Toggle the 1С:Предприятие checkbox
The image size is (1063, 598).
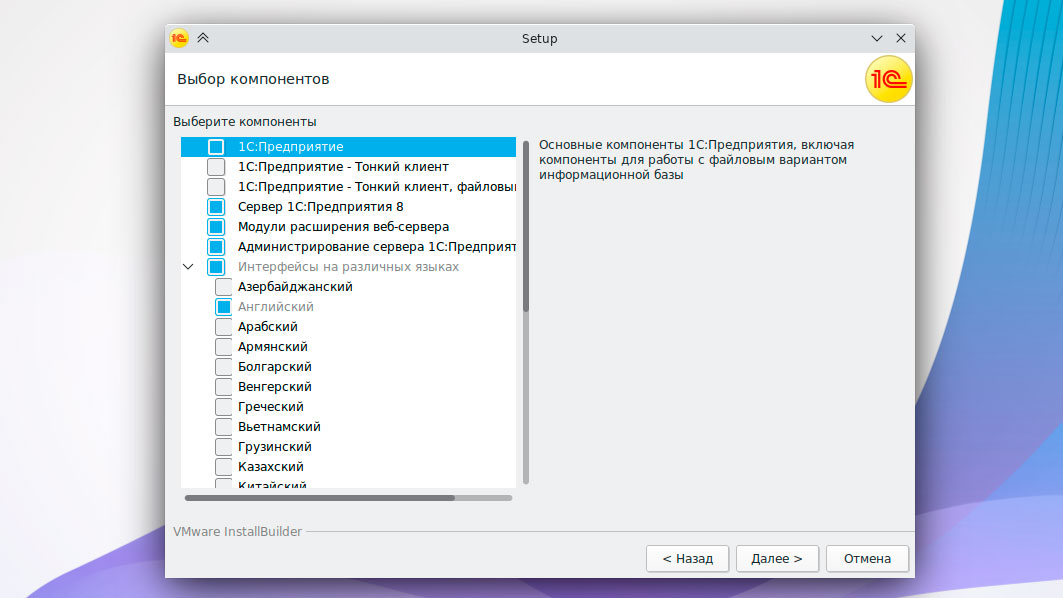[x=216, y=146]
